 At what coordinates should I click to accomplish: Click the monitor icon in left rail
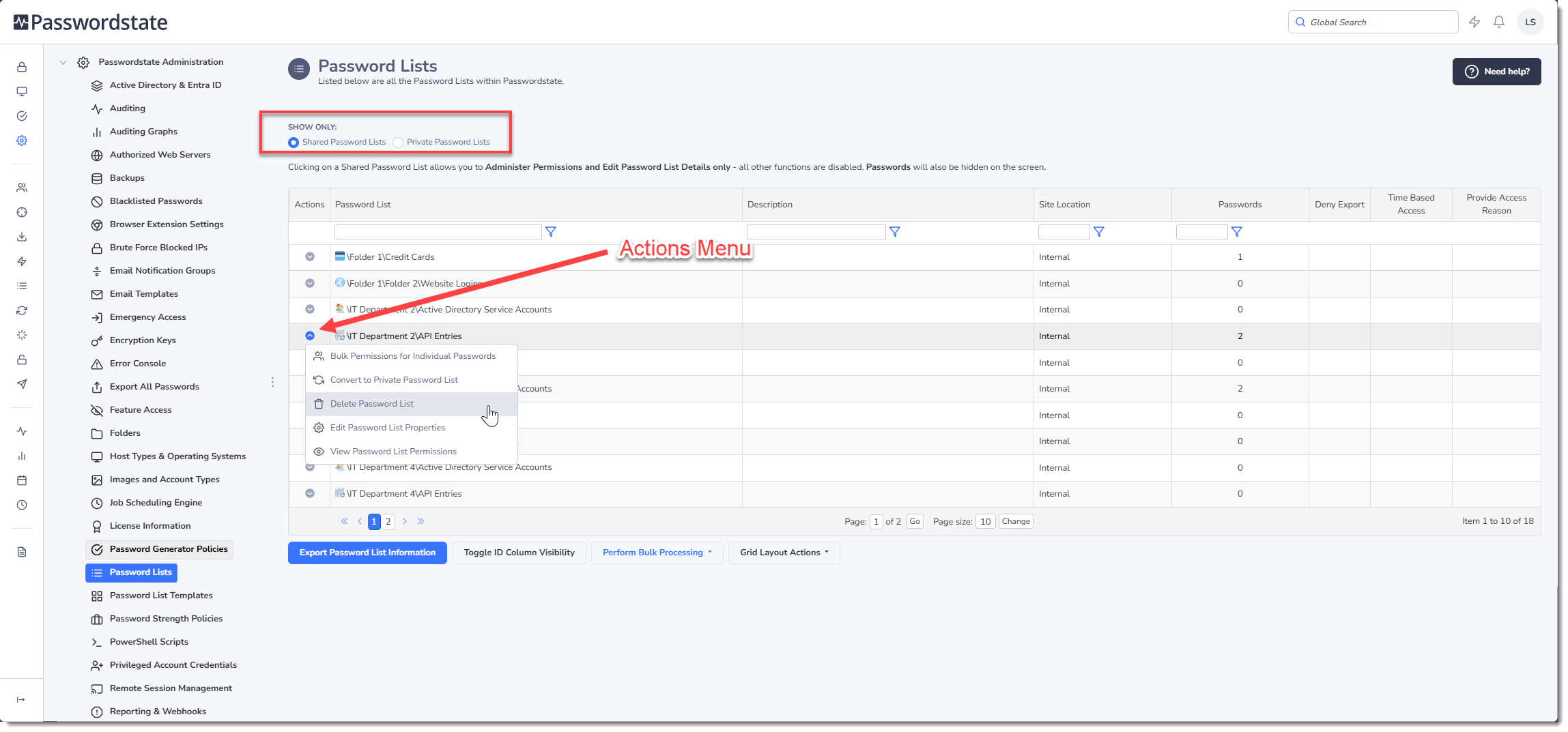click(x=22, y=91)
